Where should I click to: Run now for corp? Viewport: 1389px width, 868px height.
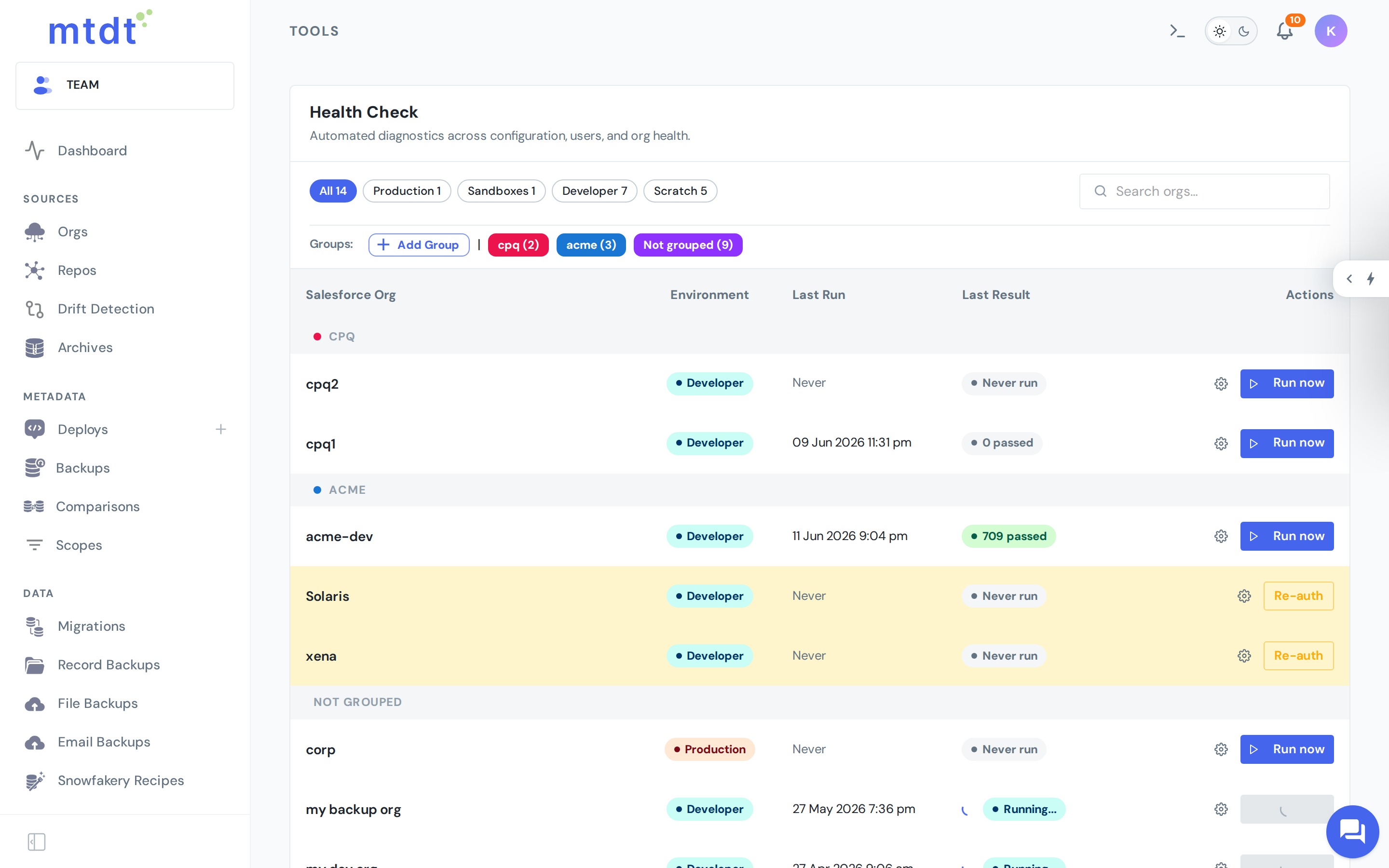pyautogui.click(x=1287, y=749)
